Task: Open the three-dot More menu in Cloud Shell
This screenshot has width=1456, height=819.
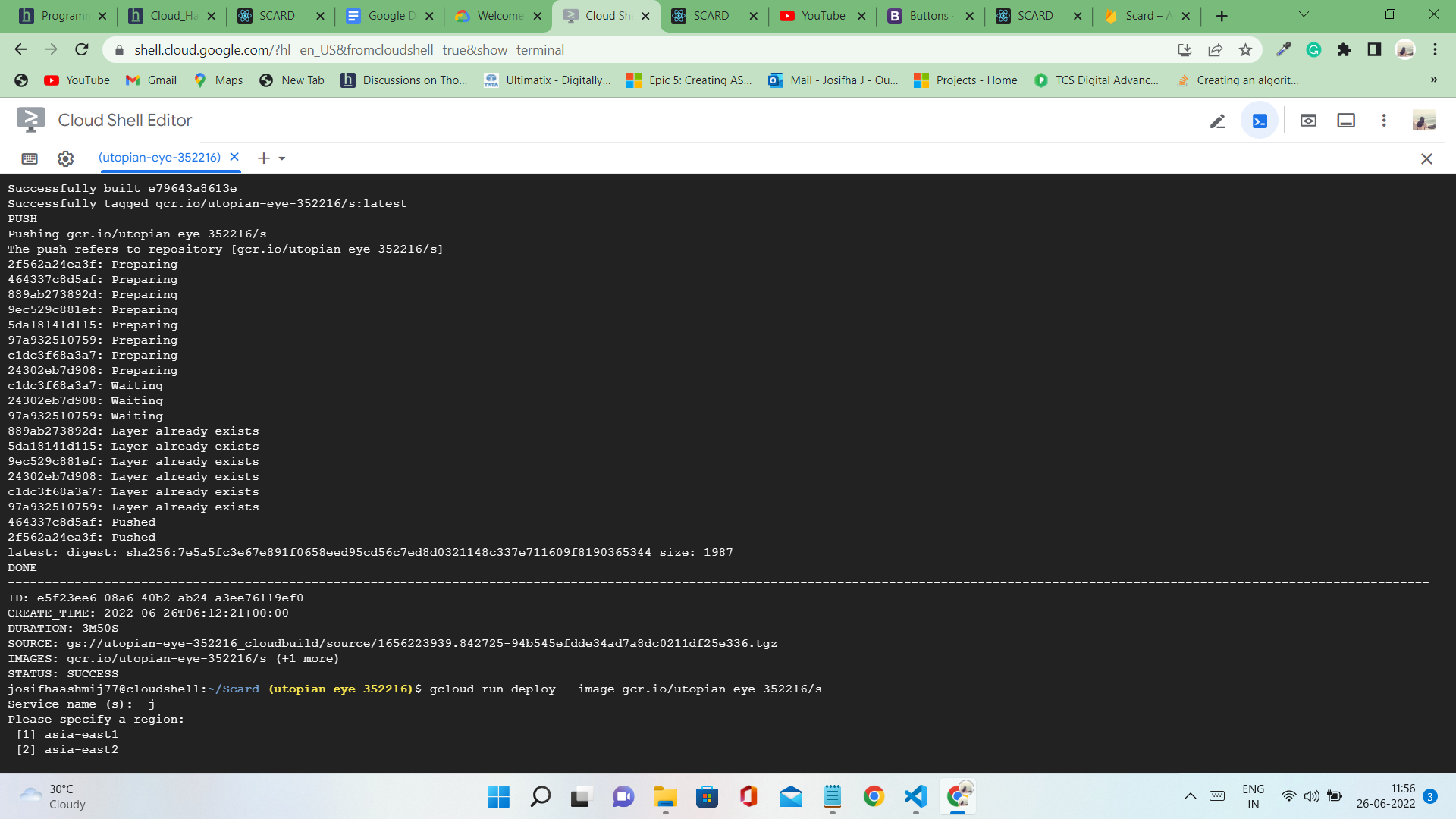Action: [1384, 121]
